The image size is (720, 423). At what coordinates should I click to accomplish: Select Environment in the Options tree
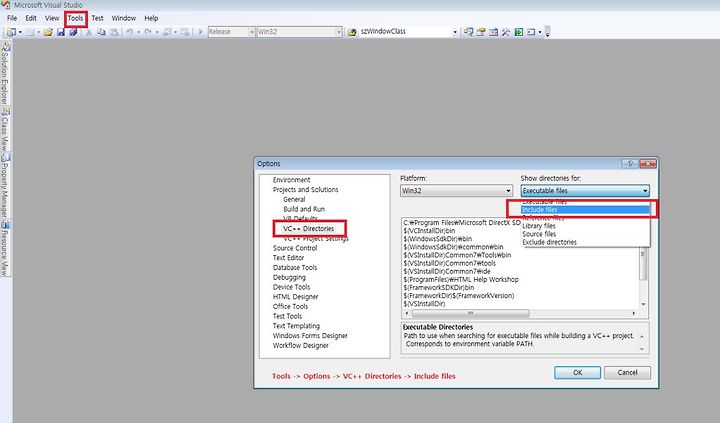coord(292,180)
